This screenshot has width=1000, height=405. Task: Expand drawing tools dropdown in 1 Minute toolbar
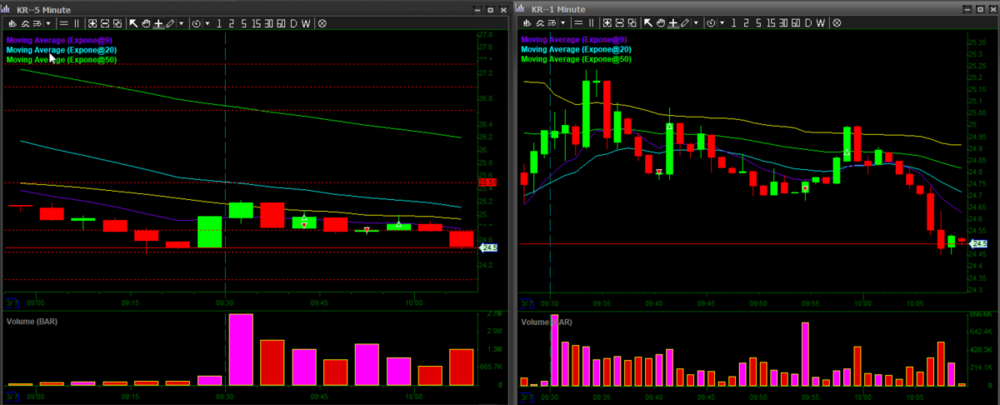click(694, 22)
